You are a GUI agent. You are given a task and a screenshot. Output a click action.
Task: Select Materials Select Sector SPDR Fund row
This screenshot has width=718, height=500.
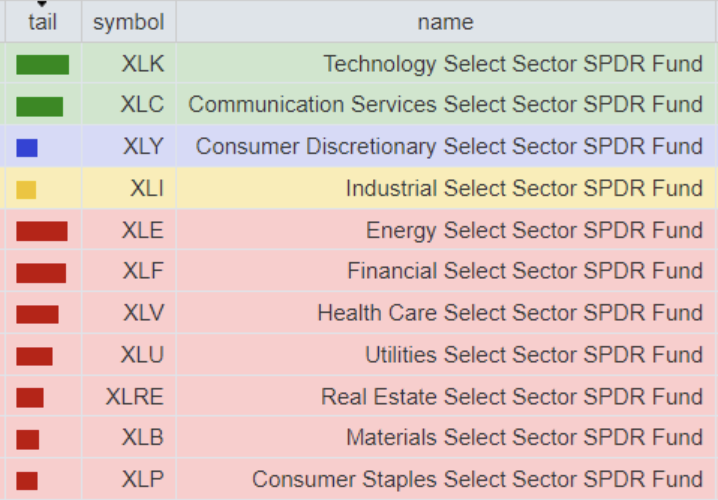pyautogui.click(x=524, y=438)
